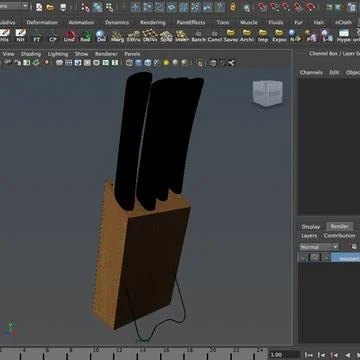Click the Batch render shelf icon
The image size is (360, 360).
[199, 36]
